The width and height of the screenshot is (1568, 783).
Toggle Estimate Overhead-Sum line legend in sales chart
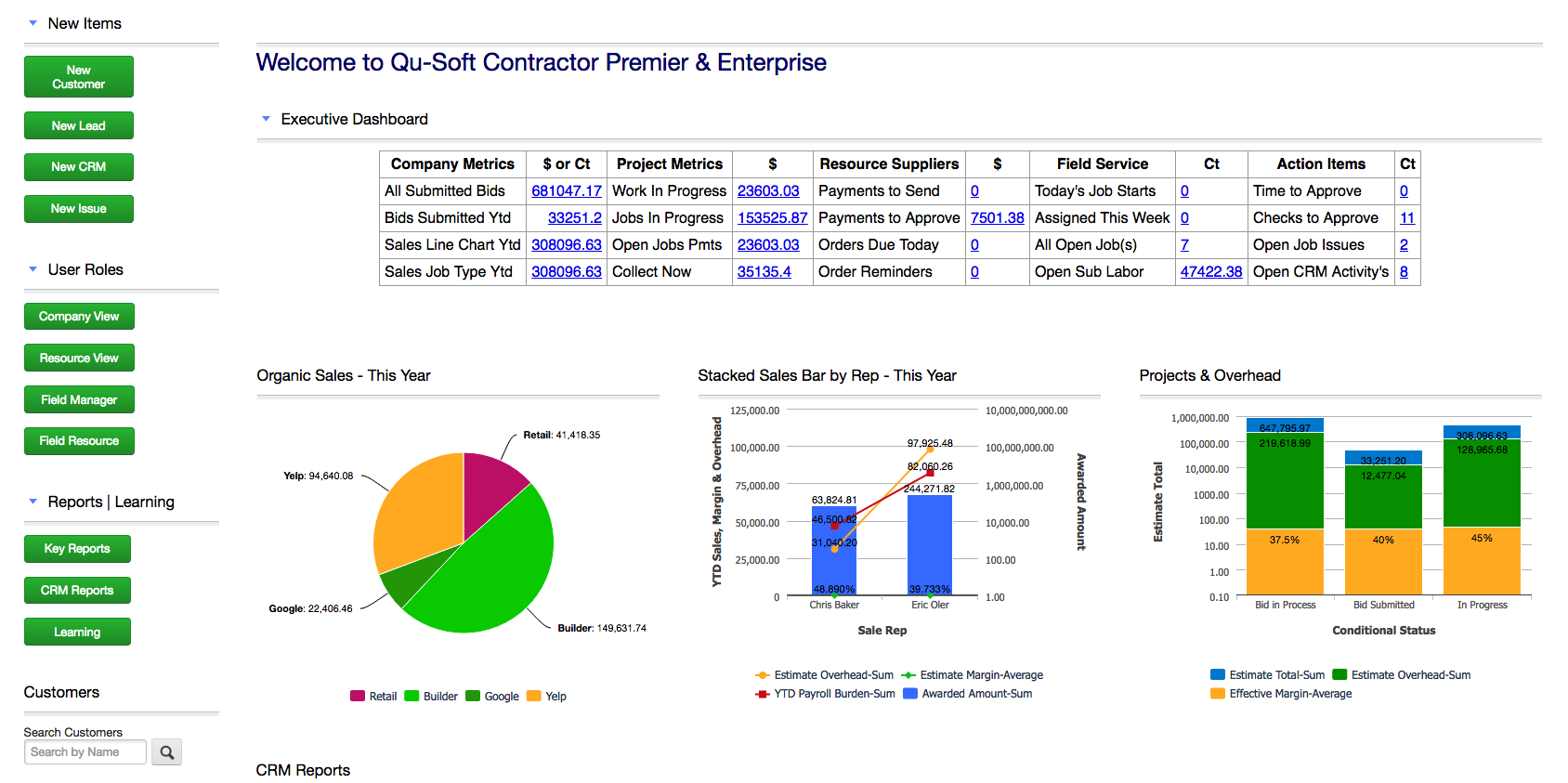(x=825, y=675)
